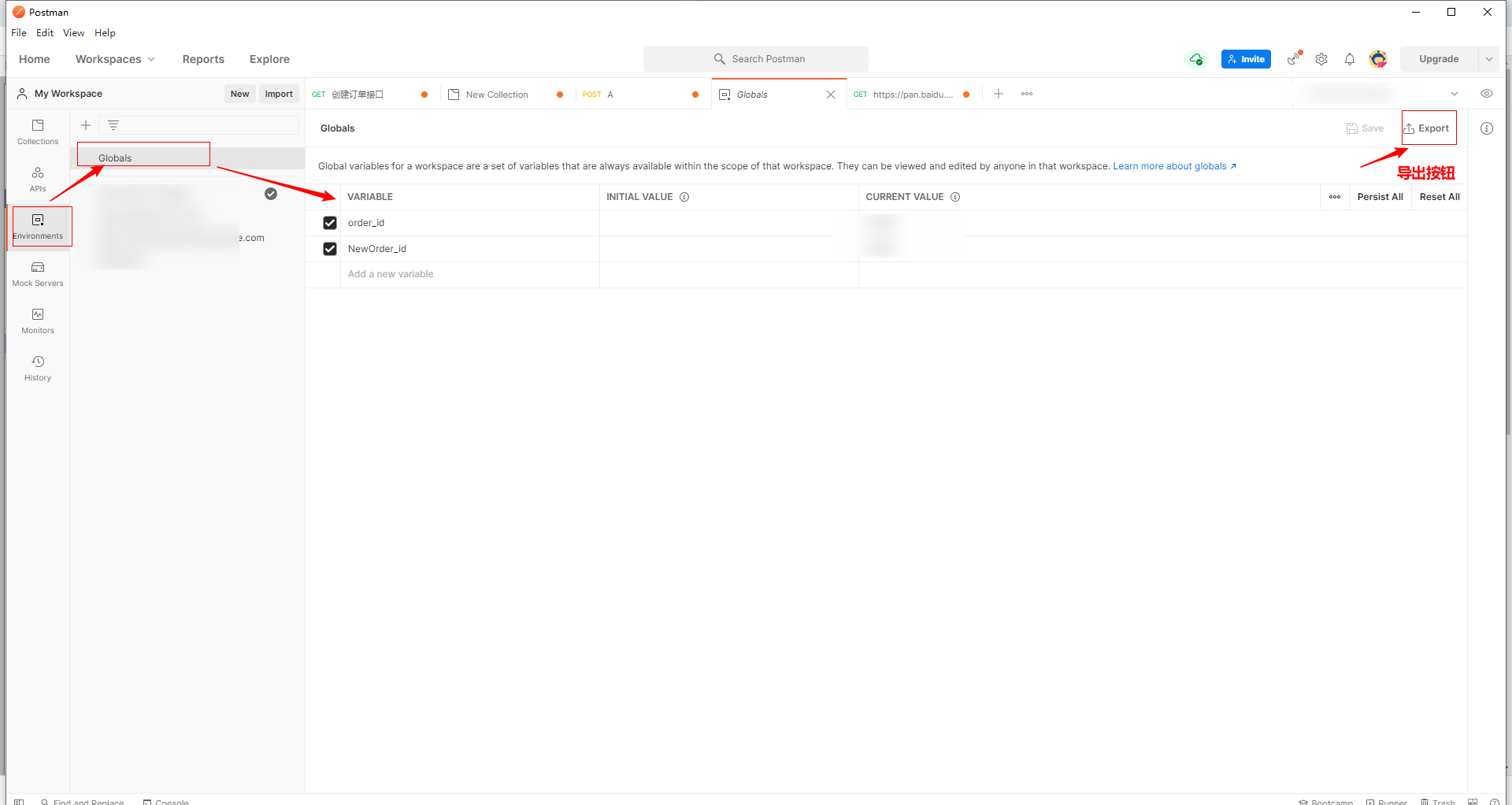Close the Globals tab
Viewport: 1512px width, 805px height.
point(831,95)
